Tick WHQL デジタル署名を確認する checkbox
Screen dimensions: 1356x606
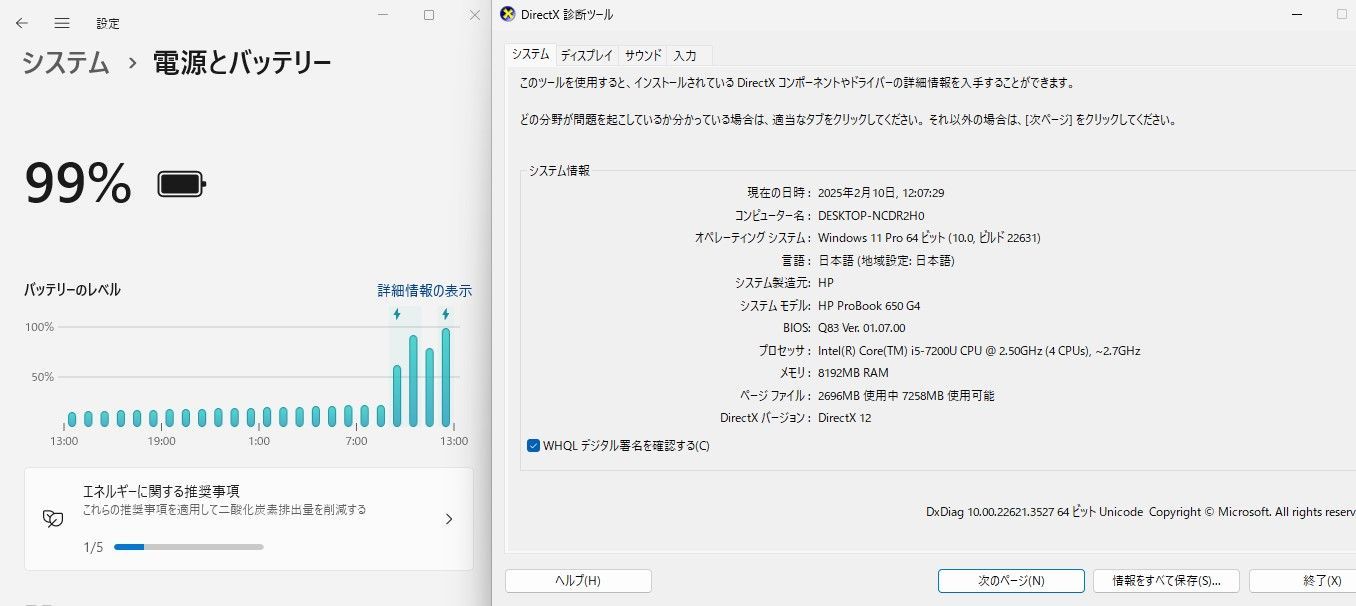point(533,445)
